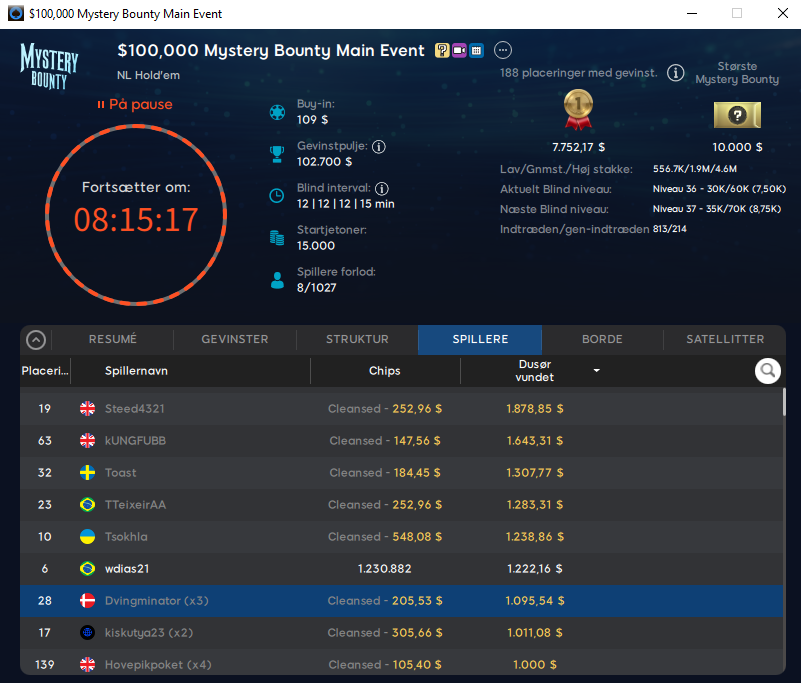Image resolution: width=801 pixels, height=683 pixels.
Task: Open player search with magnifier icon
Action: [x=767, y=371]
